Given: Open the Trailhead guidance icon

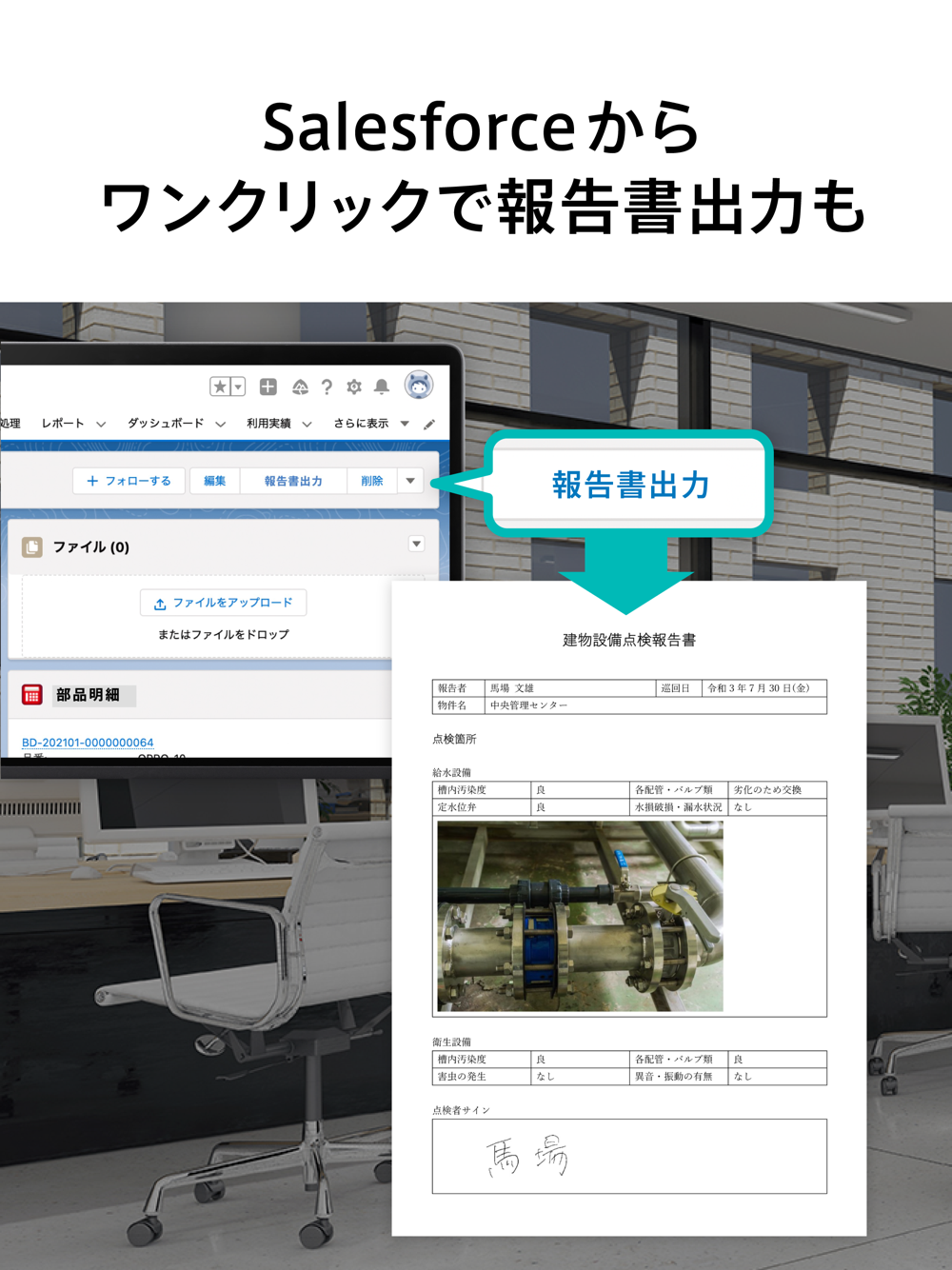Looking at the screenshot, I should point(300,387).
